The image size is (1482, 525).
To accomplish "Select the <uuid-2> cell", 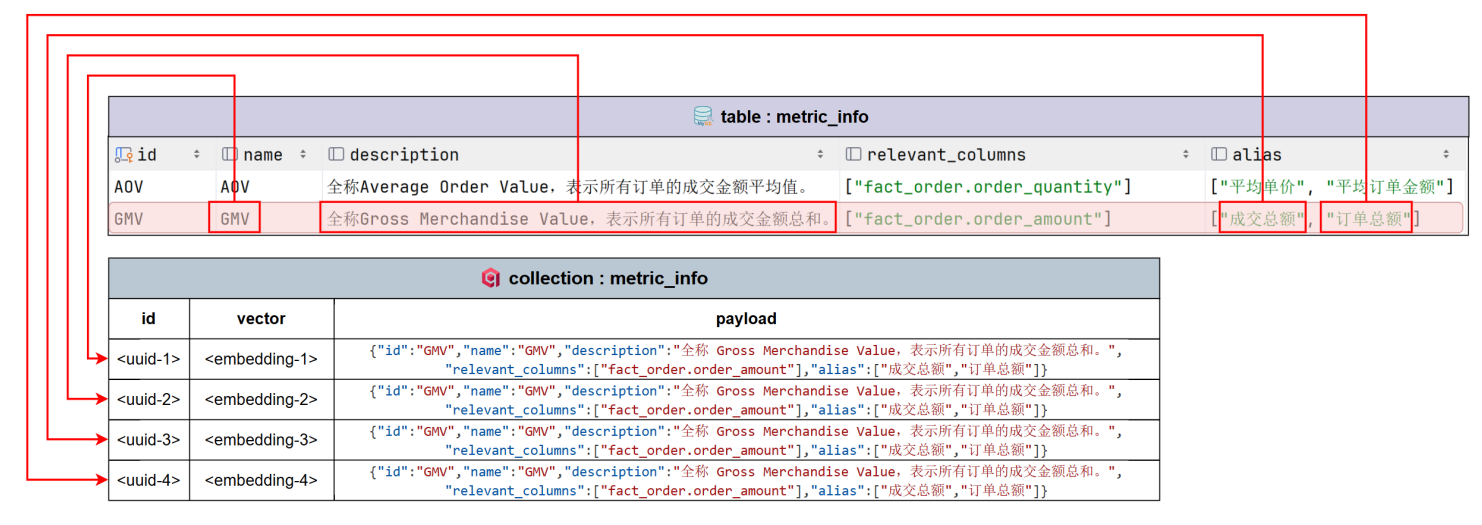I will click(149, 399).
